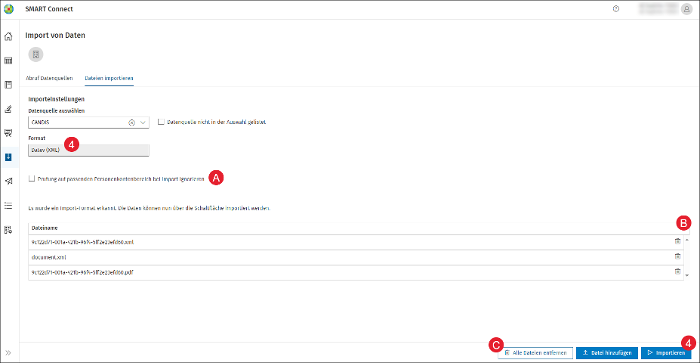
Task: Click the file list scroll-up arrow
Action: [687, 240]
